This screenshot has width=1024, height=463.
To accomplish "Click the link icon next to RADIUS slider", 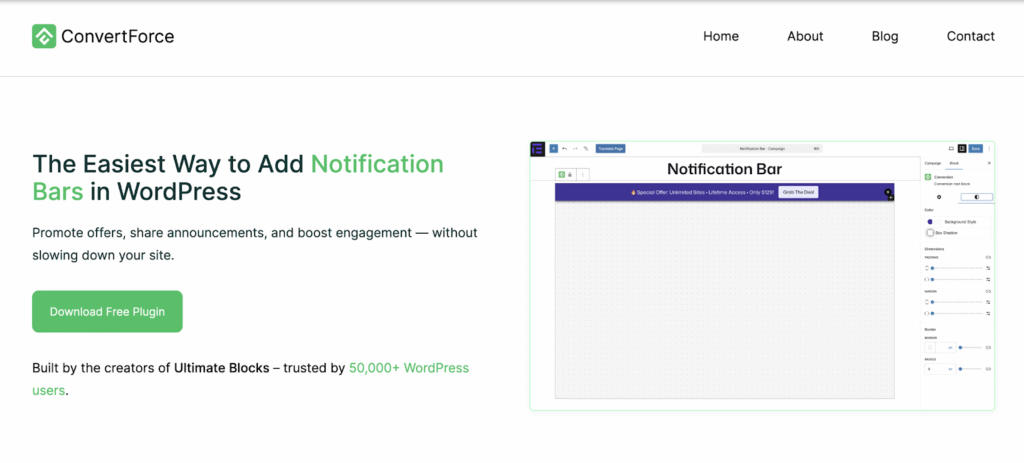I will [988, 369].
